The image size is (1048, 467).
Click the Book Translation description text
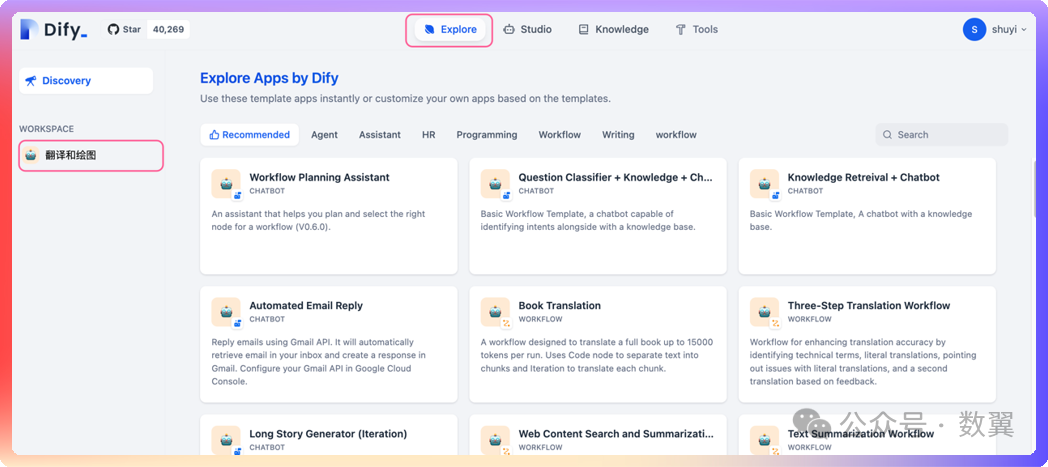[598, 355]
